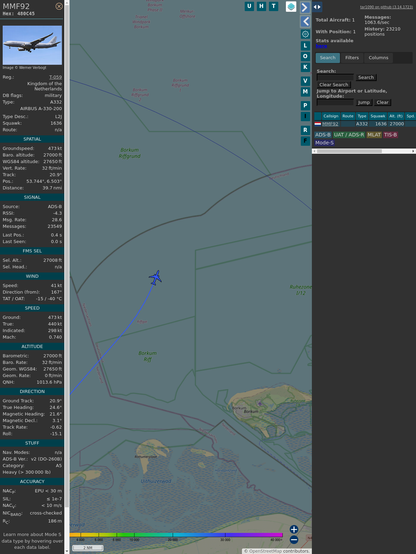Sort table by Callsign column
416x554 pixels.
331,116
